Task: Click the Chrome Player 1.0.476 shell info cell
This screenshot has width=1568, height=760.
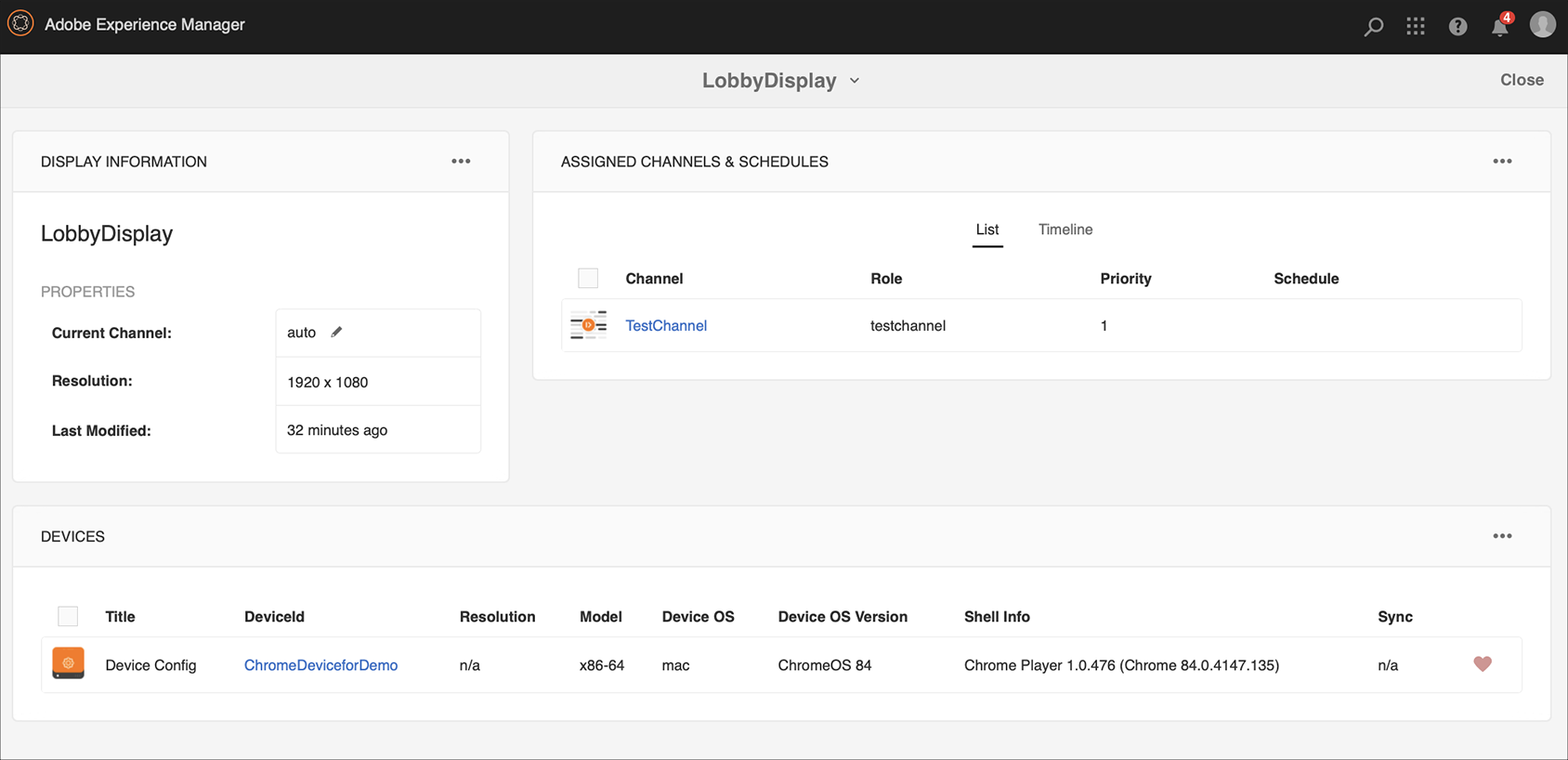Action: click(x=1121, y=665)
